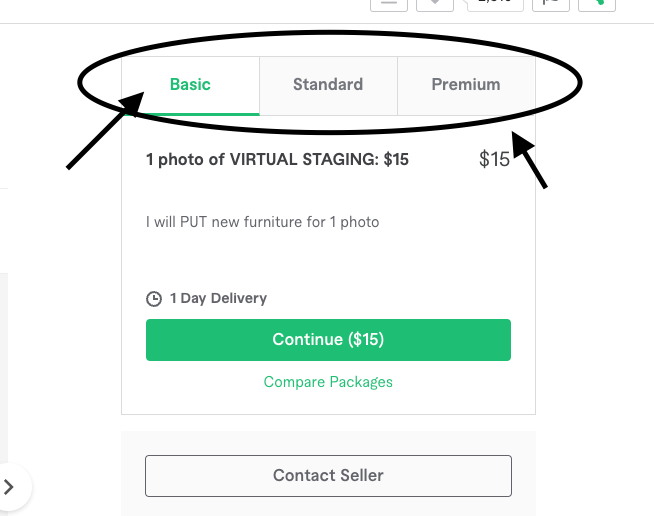Open the Compare Packages link
The image size is (654, 516).
click(x=328, y=382)
